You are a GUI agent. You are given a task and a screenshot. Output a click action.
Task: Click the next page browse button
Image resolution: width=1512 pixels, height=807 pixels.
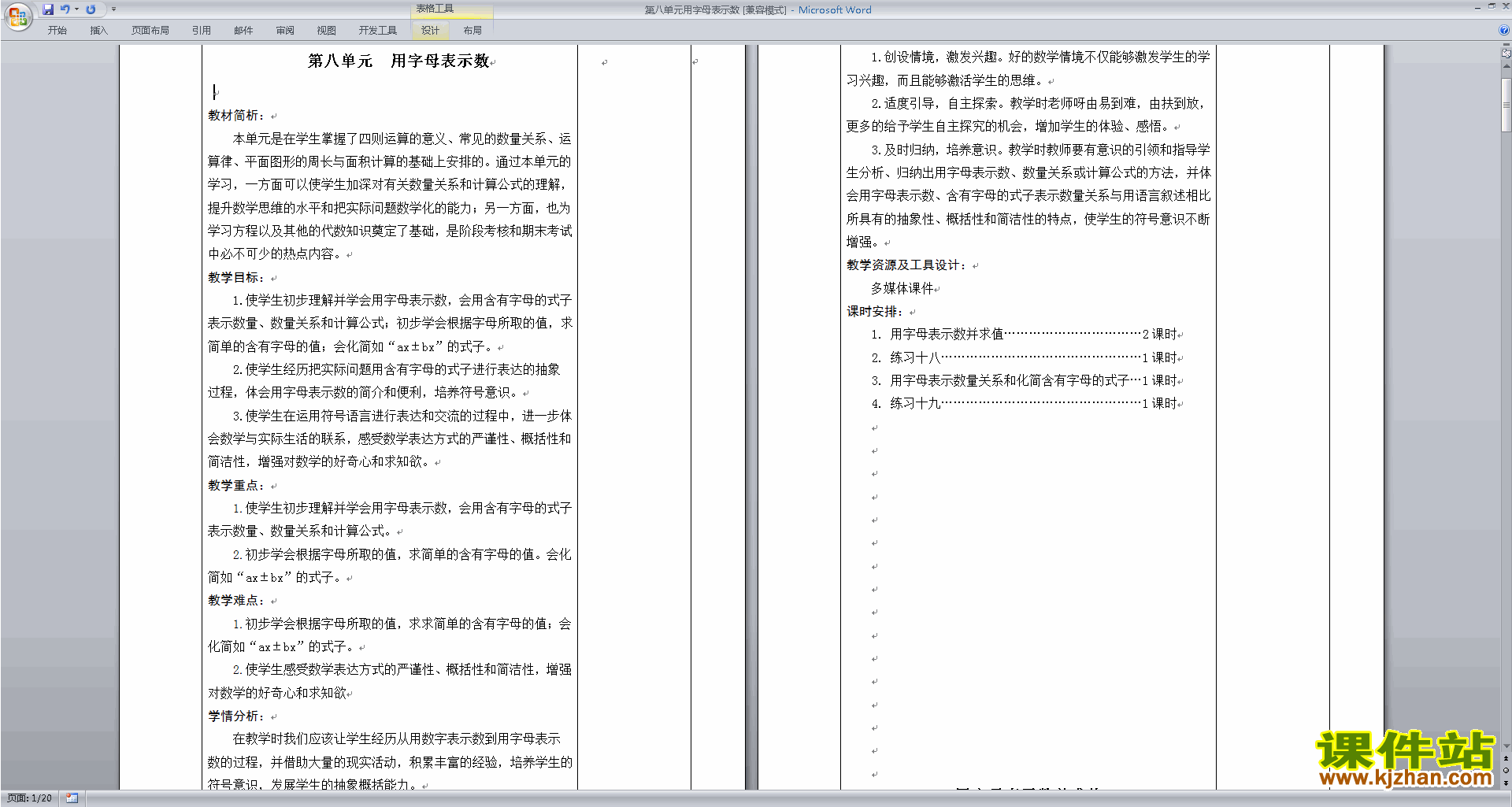pyautogui.click(x=1506, y=783)
